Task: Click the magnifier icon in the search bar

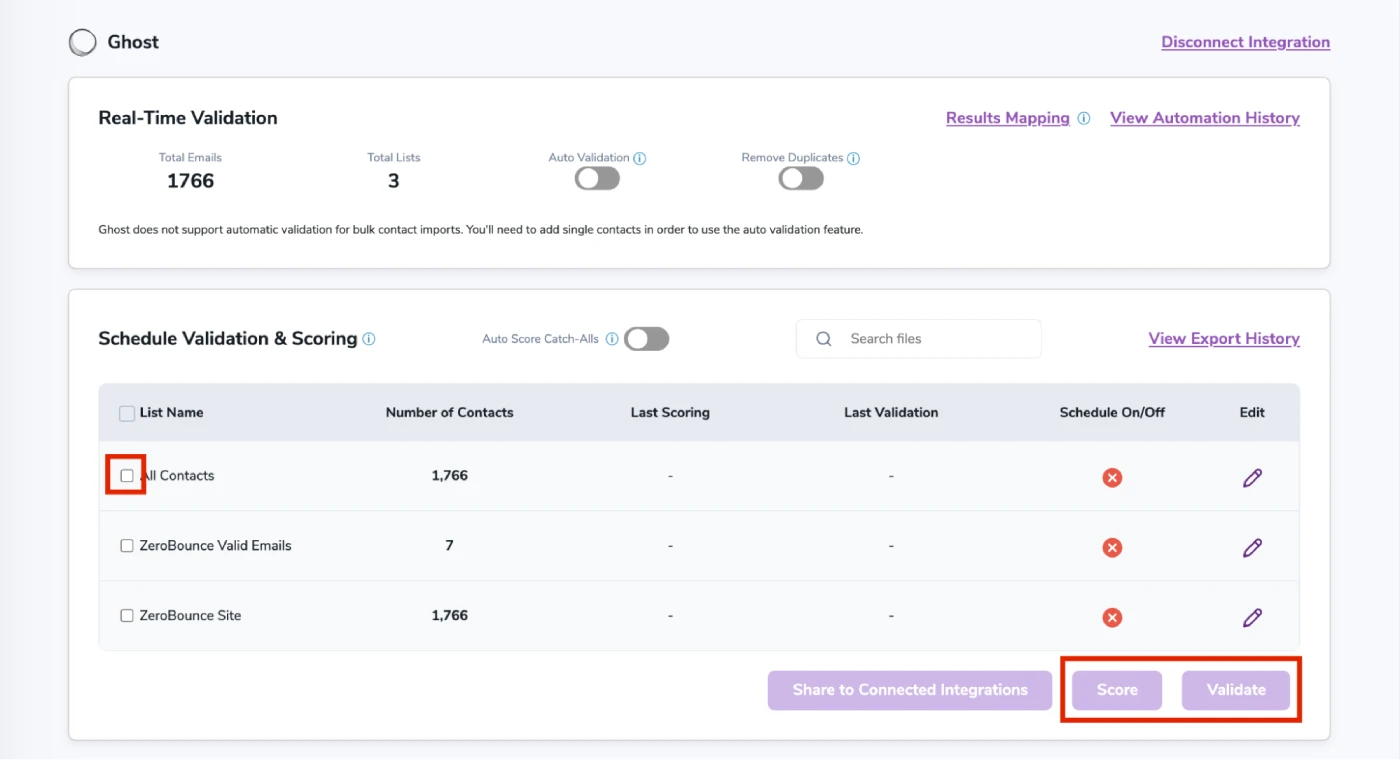Action: pyautogui.click(x=822, y=338)
